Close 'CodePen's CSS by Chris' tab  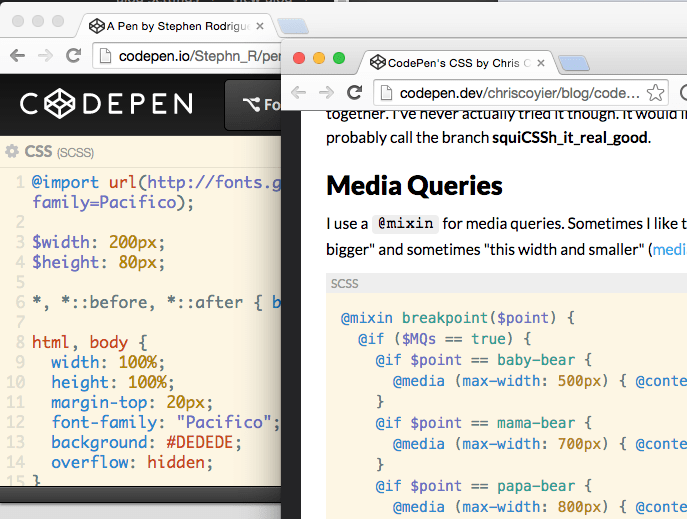tap(541, 63)
